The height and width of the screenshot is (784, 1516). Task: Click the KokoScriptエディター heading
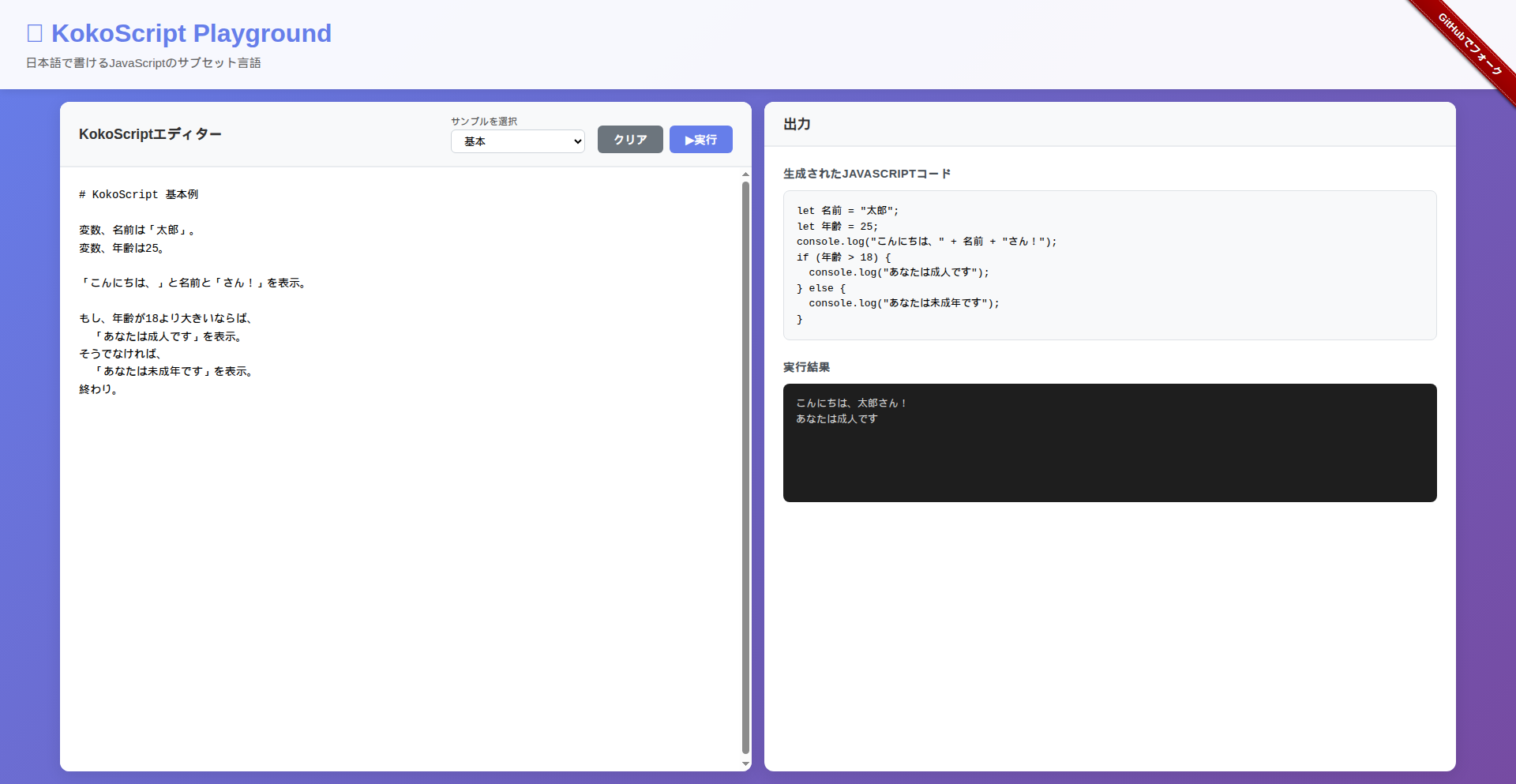point(150,134)
